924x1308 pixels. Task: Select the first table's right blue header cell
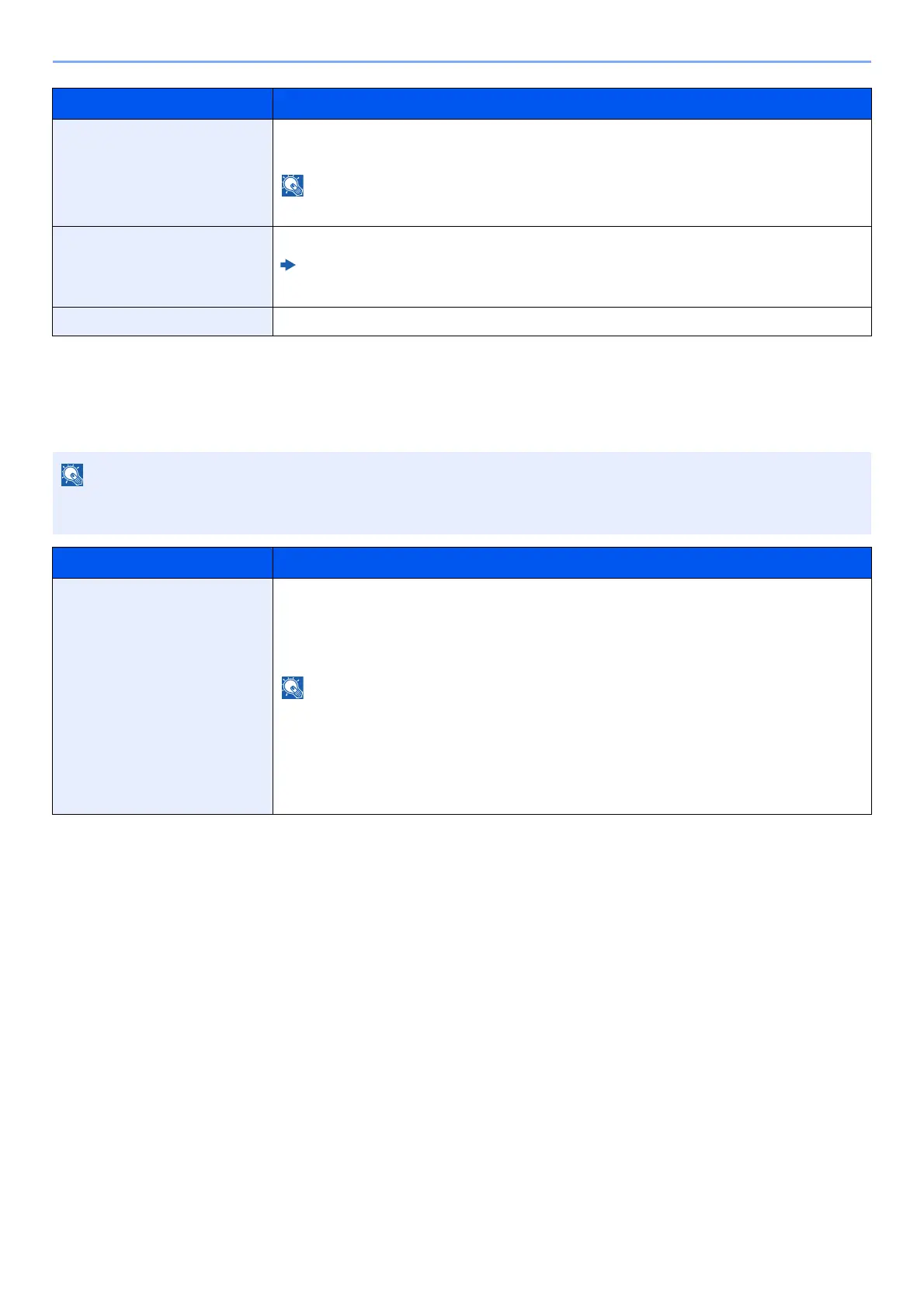click(x=571, y=103)
